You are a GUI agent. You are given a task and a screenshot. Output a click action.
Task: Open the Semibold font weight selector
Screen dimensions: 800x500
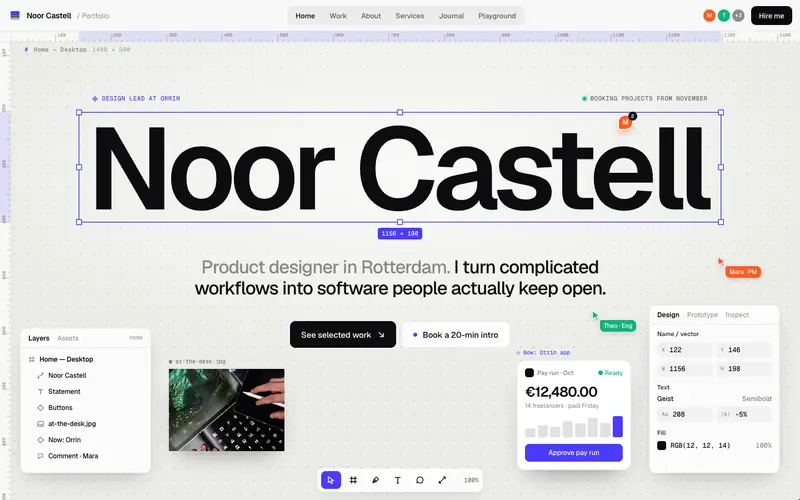click(757, 398)
